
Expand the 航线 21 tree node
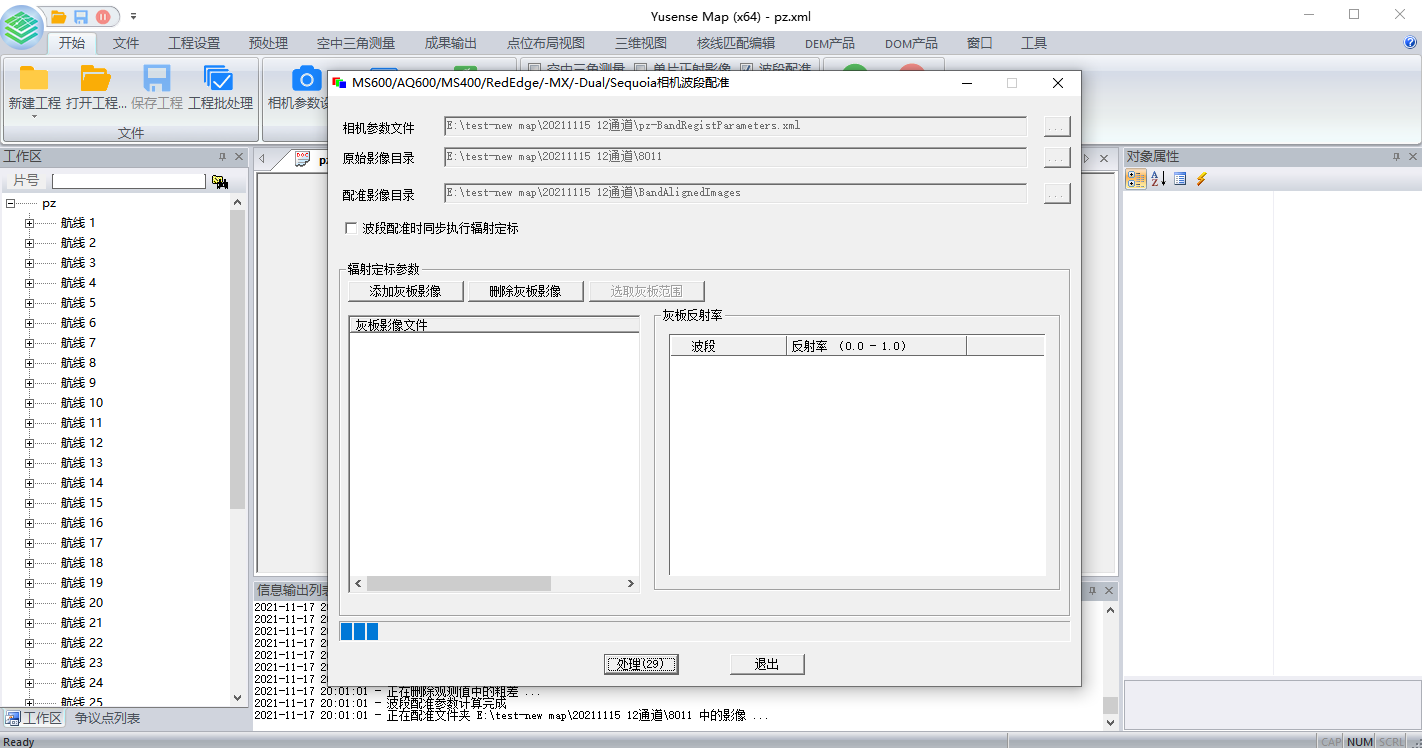[x=29, y=623]
